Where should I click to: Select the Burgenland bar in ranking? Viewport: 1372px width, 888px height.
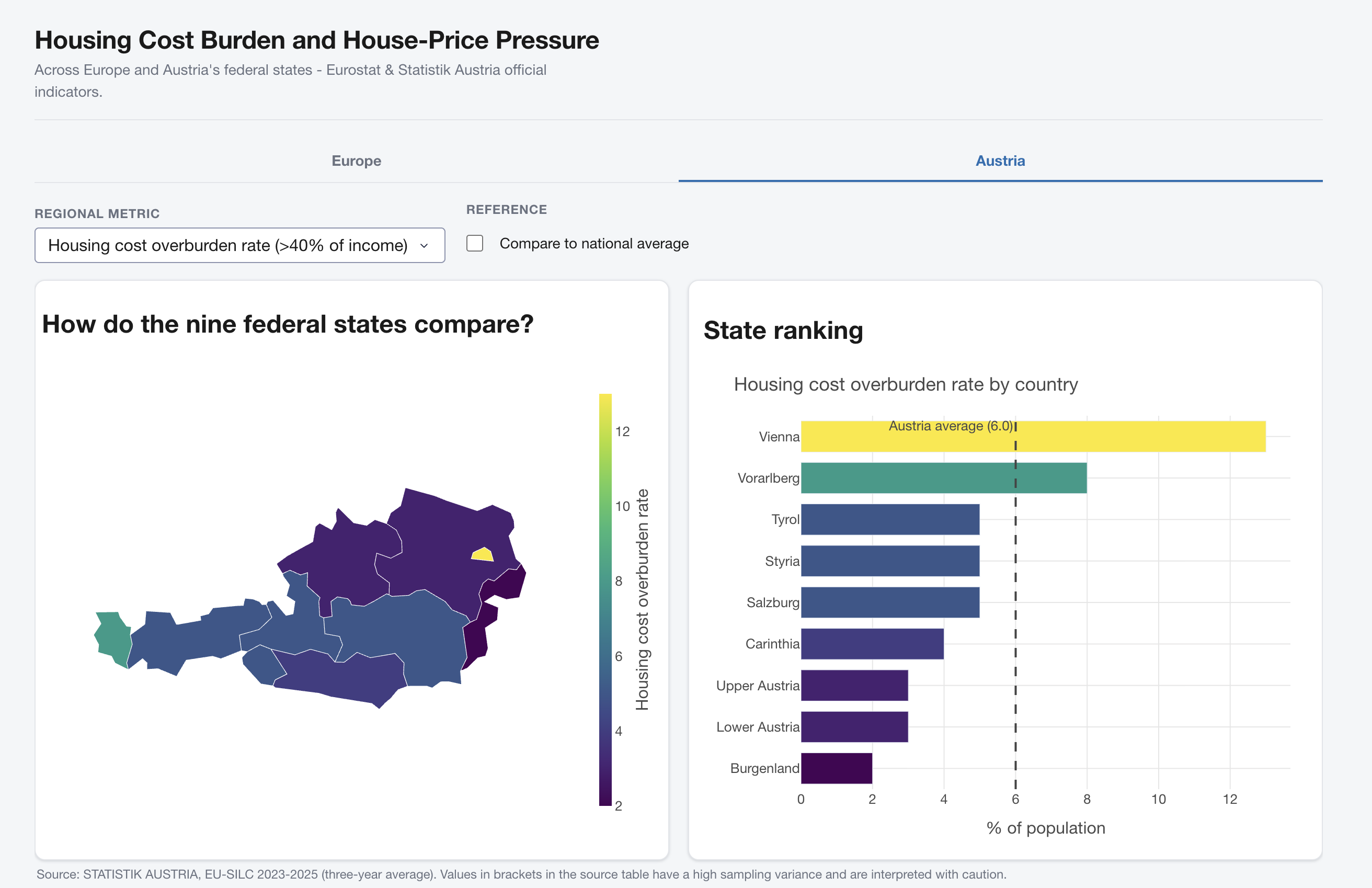pyautogui.click(x=837, y=768)
